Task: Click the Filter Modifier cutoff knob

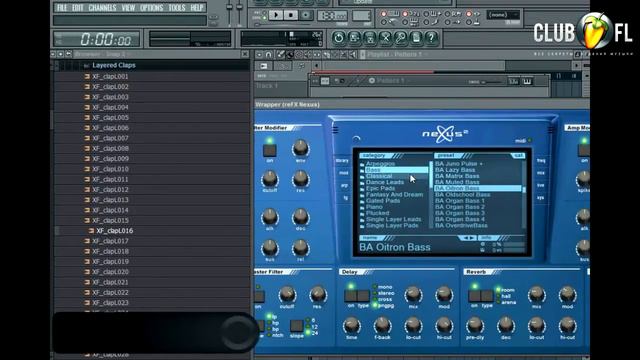Action: tap(269, 179)
